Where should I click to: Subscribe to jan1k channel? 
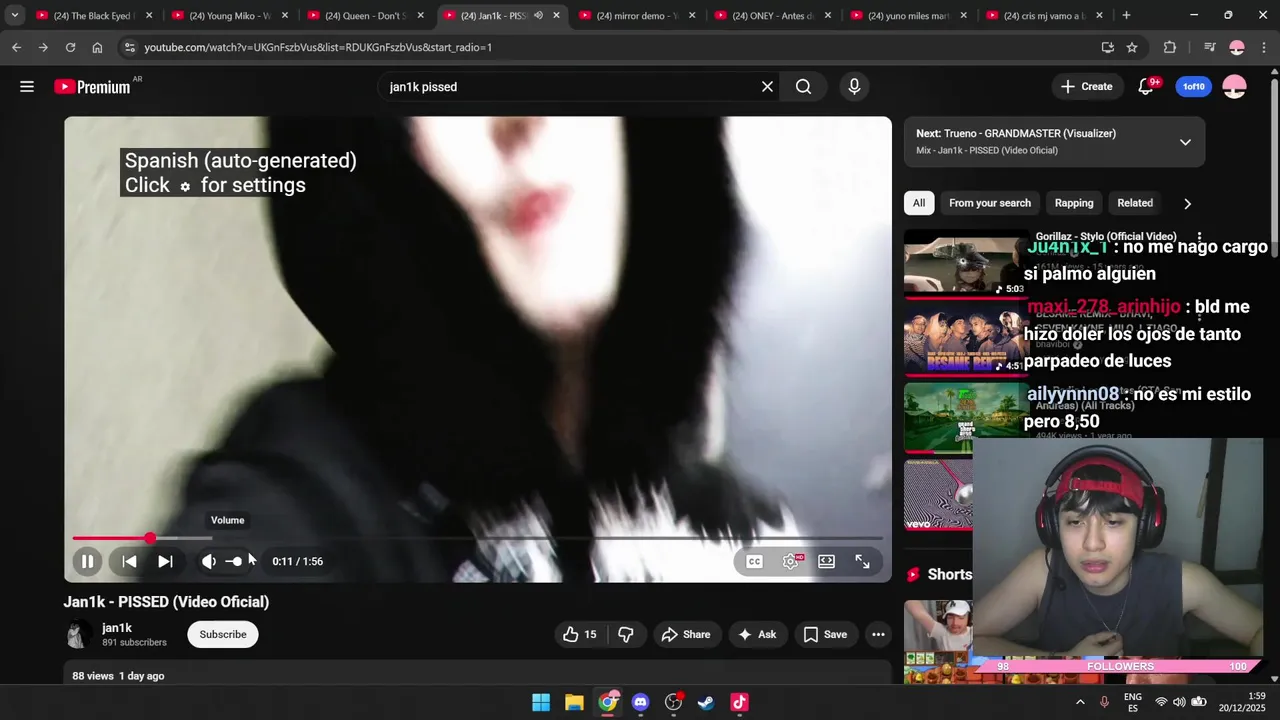click(223, 635)
